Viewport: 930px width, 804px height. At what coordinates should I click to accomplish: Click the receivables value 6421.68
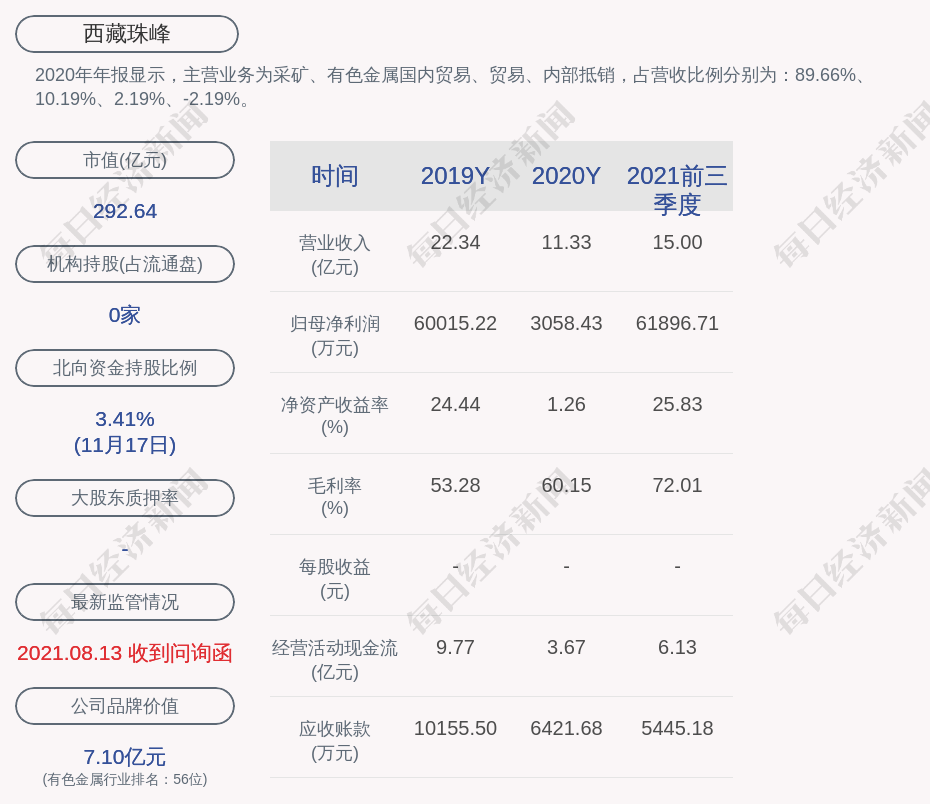(566, 729)
